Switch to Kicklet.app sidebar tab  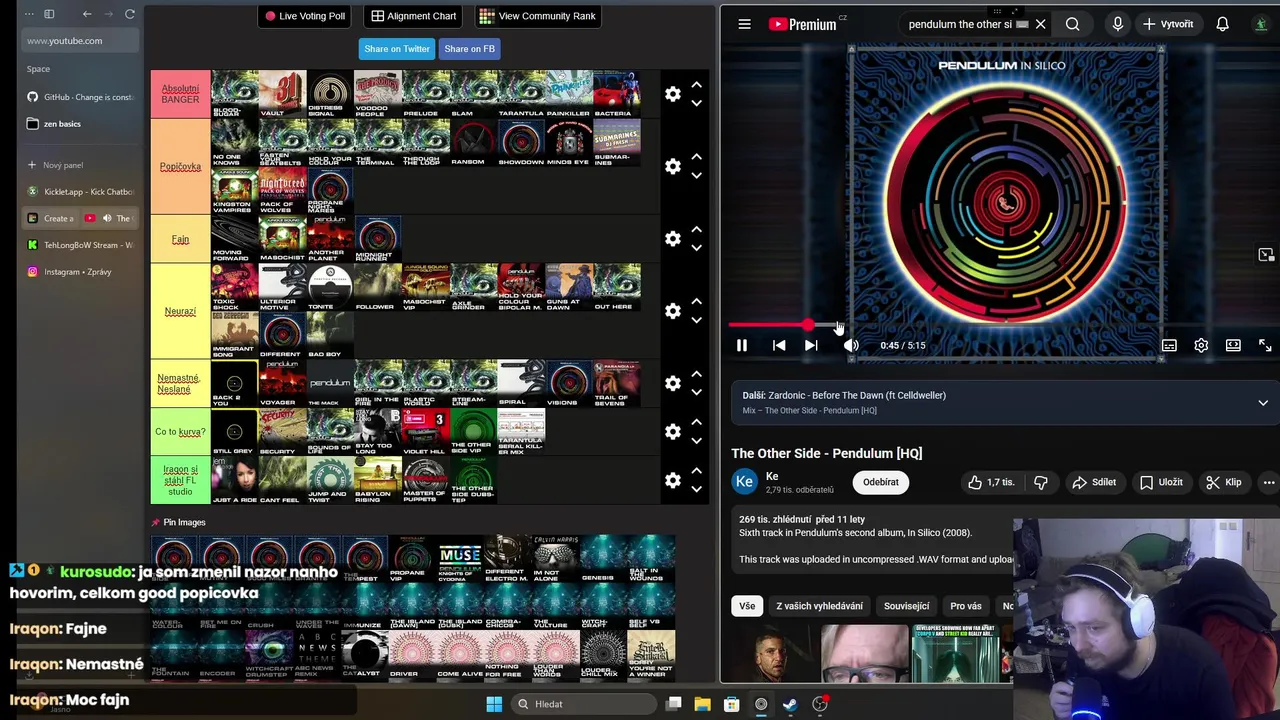click(80, 191)
